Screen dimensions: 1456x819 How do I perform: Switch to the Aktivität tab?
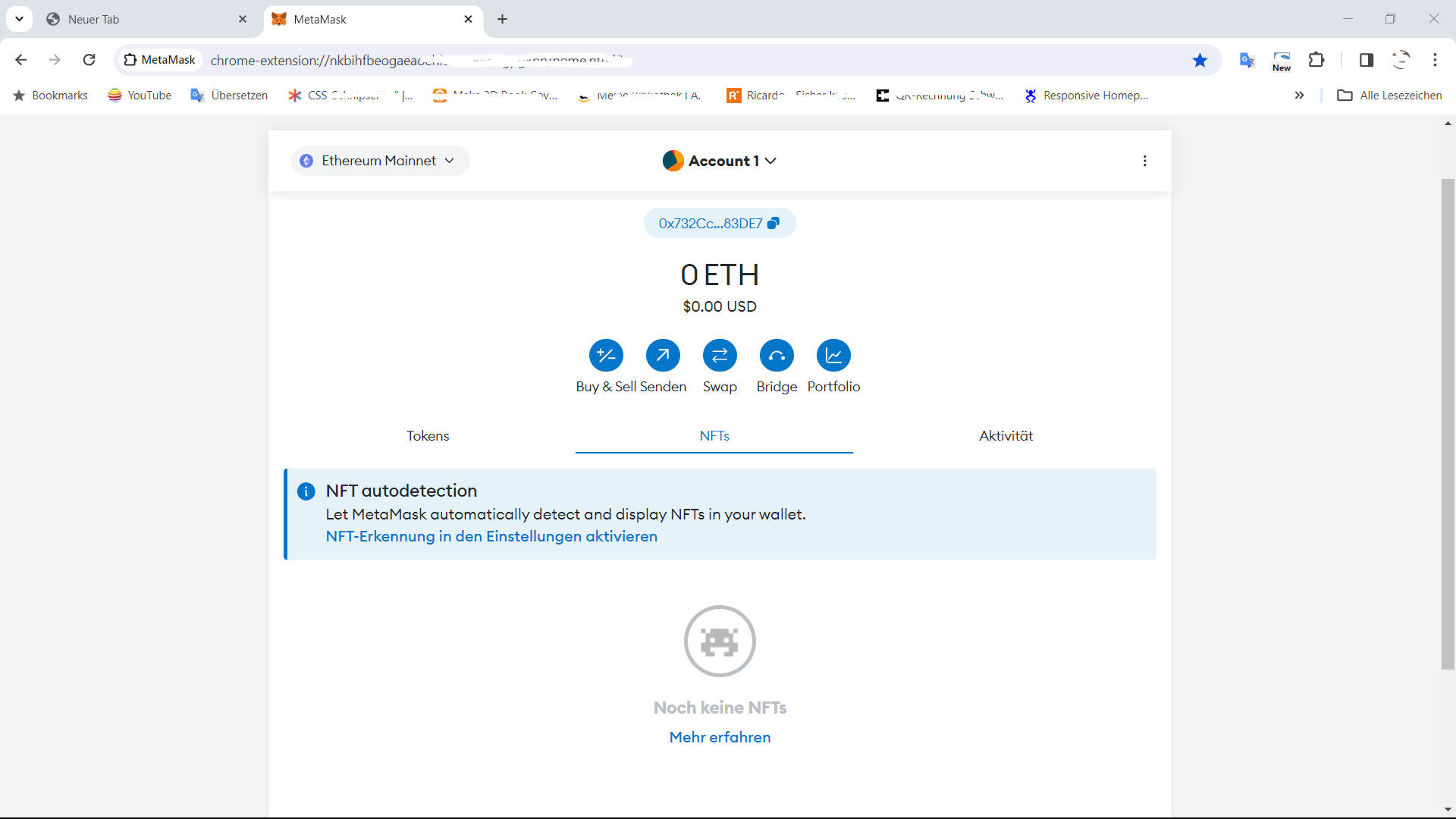(1006, 436)
